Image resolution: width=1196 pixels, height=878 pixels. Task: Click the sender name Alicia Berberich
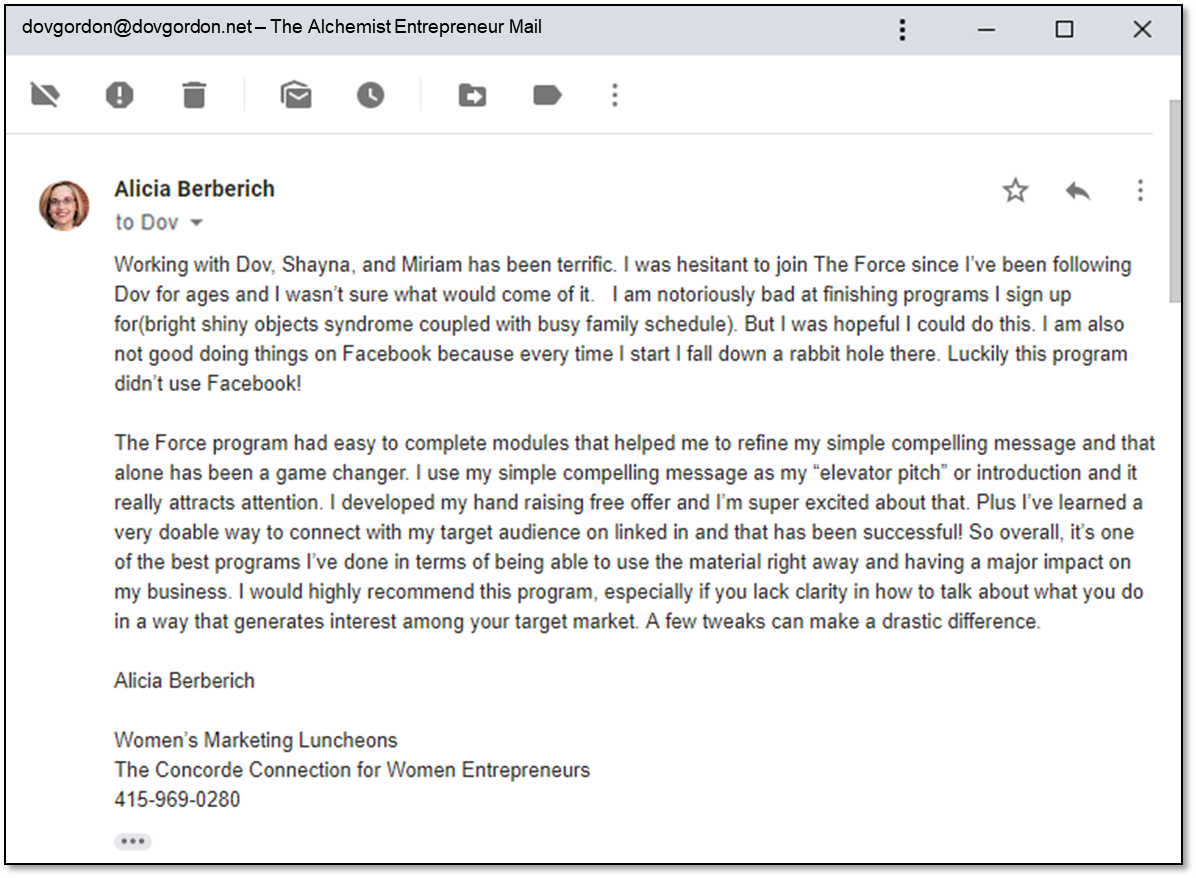tap(194, 189)
